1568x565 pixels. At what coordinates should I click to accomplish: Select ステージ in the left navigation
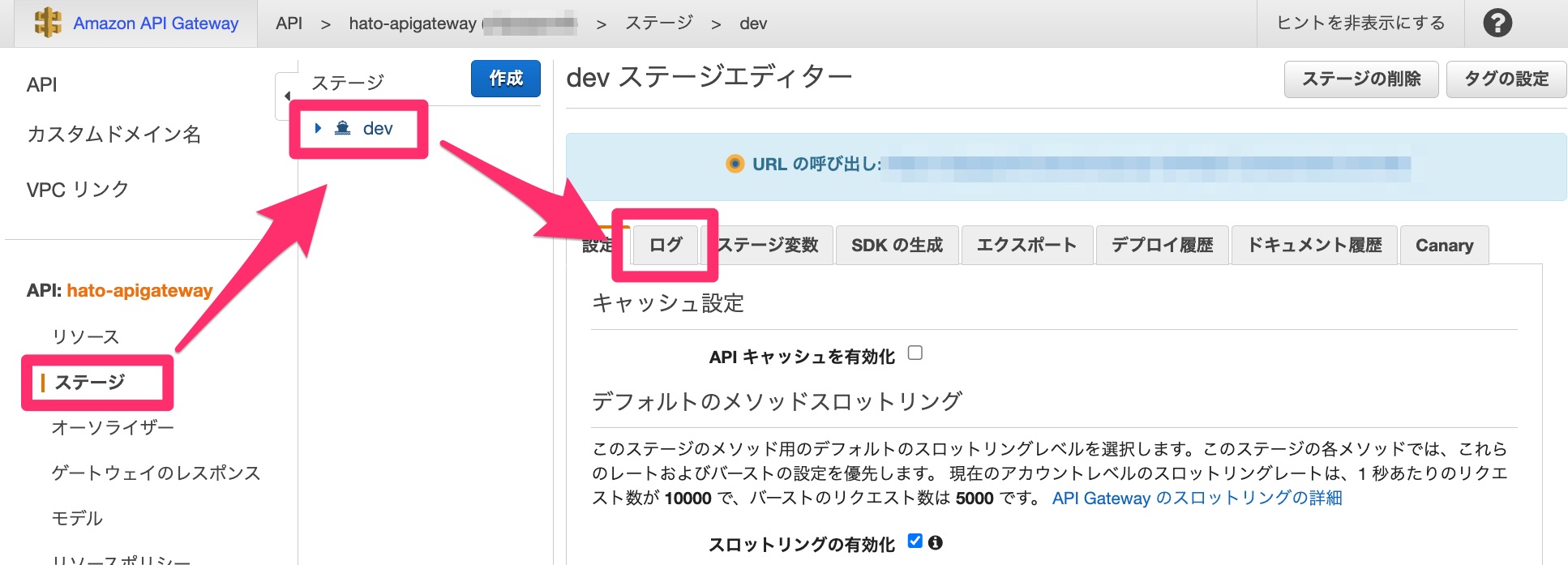89,382
